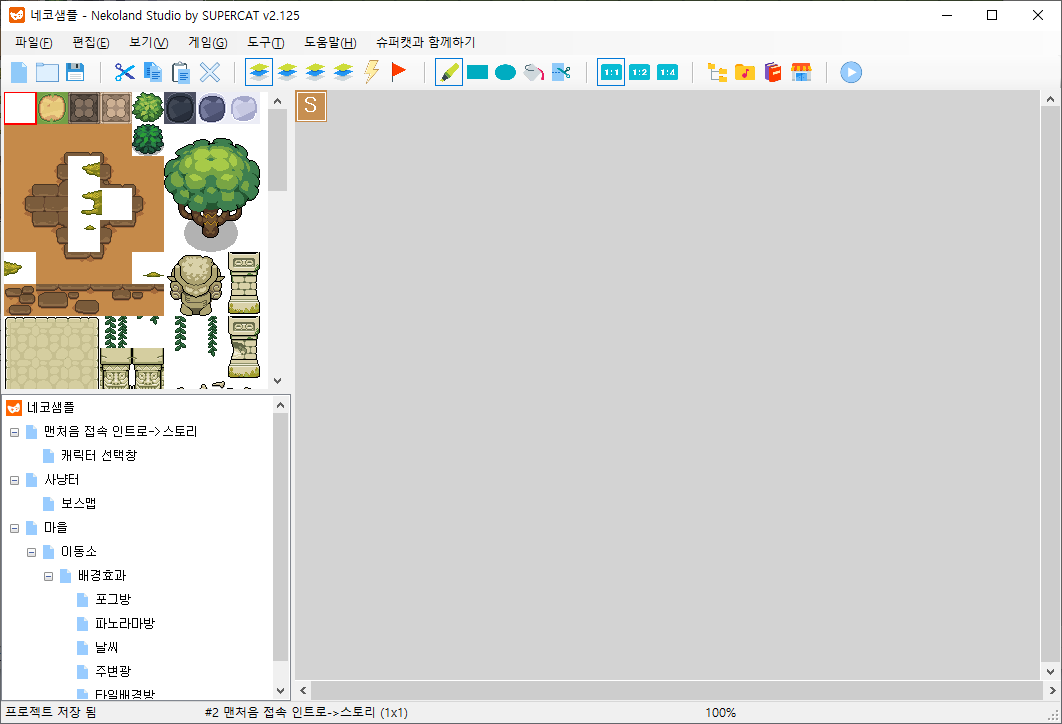Open the 게임(G) menu
Viewport: 1062px width, 724px height.
click(208, 43)
